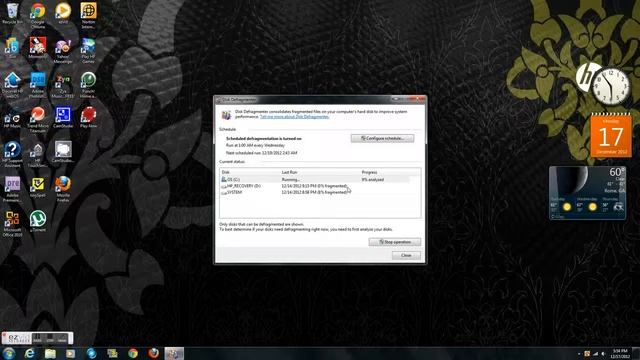Click the Firefox icon in the taskbar
This screenshot has width=640, height=360.
pos(153,353)
